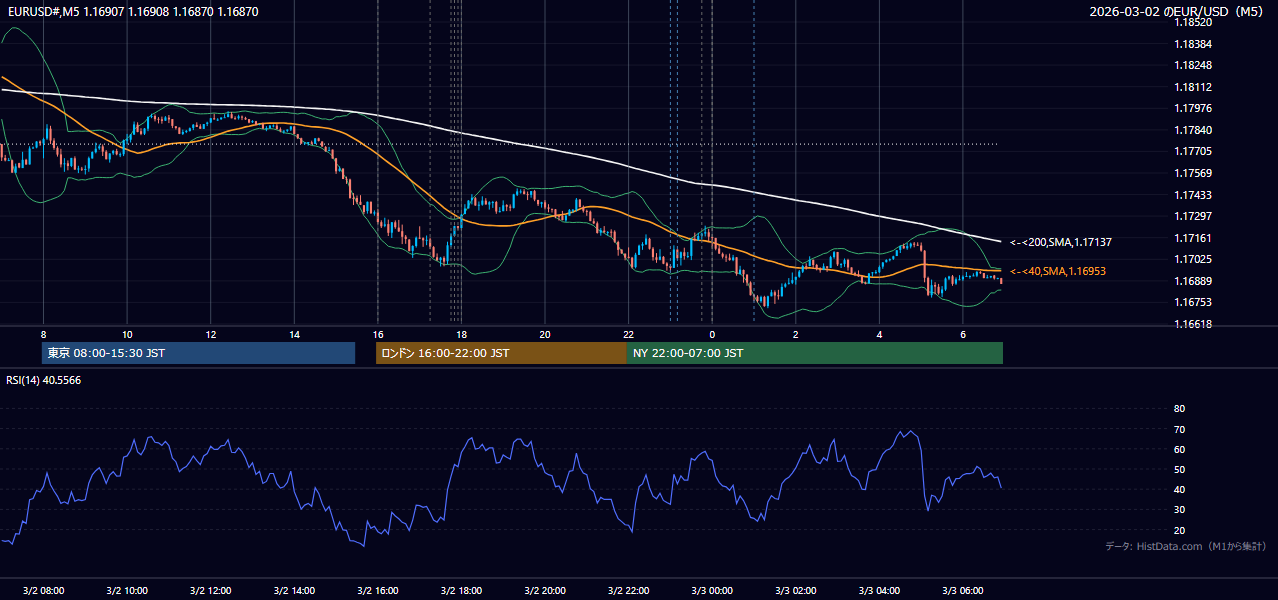The width and height of the screenshot is (1278, 600).
Task: Click RSI scale value 40
Action: 1179,489
